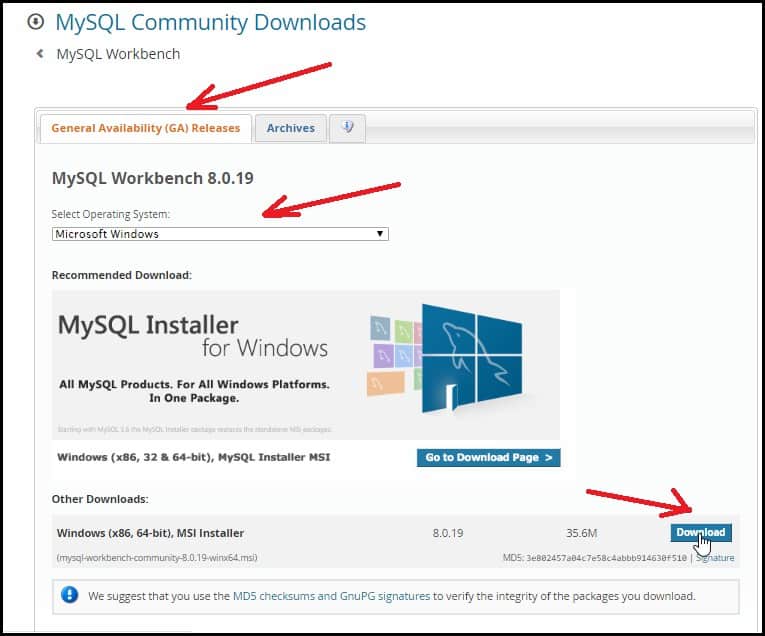Click the version number 8.0.19 cell
The width and height of the screenshot is (765, 636).
(447, 533)
